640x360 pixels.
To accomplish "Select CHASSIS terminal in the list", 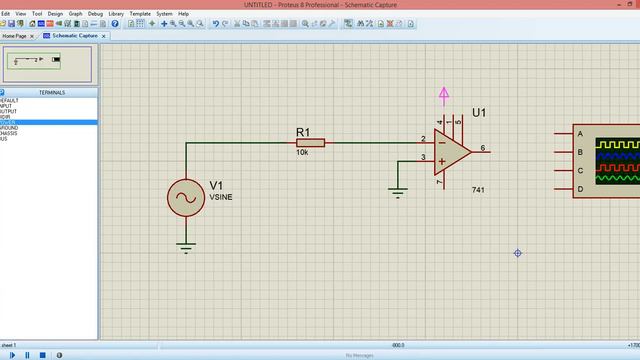I will click(9, 133).
